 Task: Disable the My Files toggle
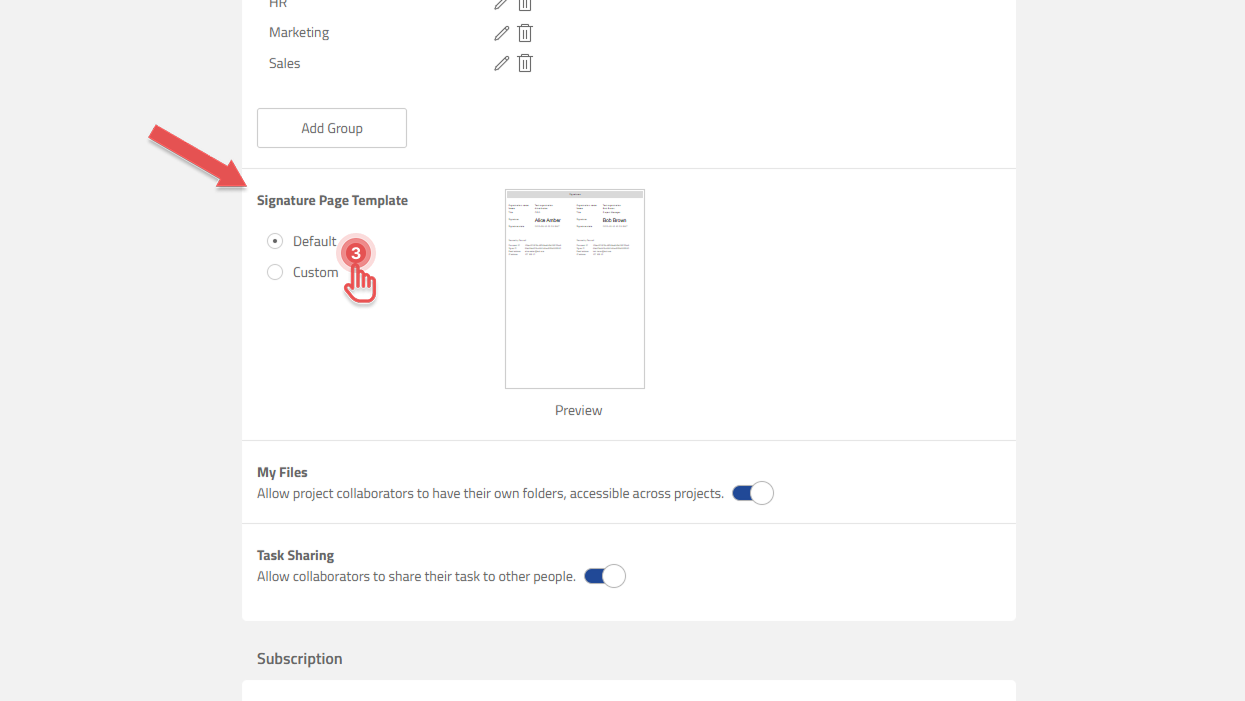pyautogui.click(x=753, y=493)
